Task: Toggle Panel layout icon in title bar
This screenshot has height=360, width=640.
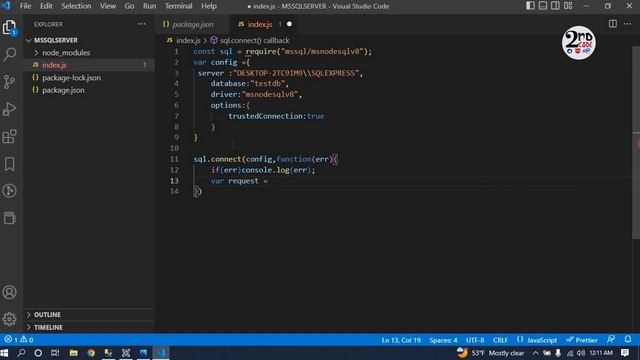Action: pyautogui.click(x=543, y=6)
